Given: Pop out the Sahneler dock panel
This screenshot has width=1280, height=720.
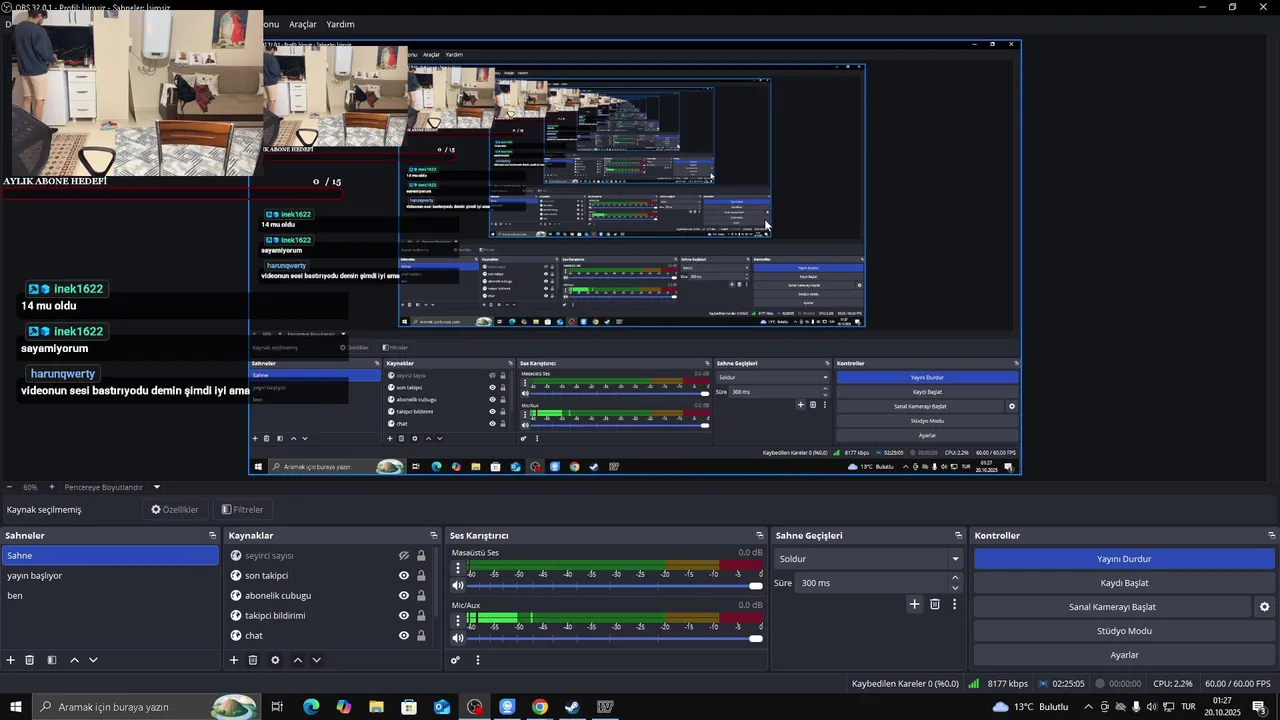Looking at the screenshot, I should point(212,536).
